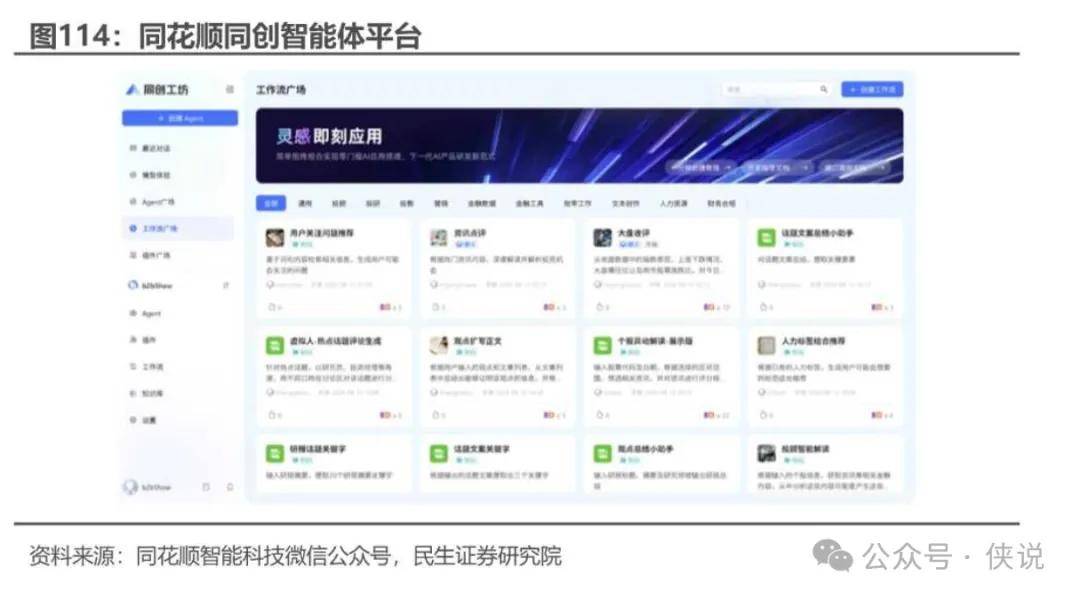The image size is (1080, 600).
Task: Open the 资讯点评 workflow card
Action: 497,269
